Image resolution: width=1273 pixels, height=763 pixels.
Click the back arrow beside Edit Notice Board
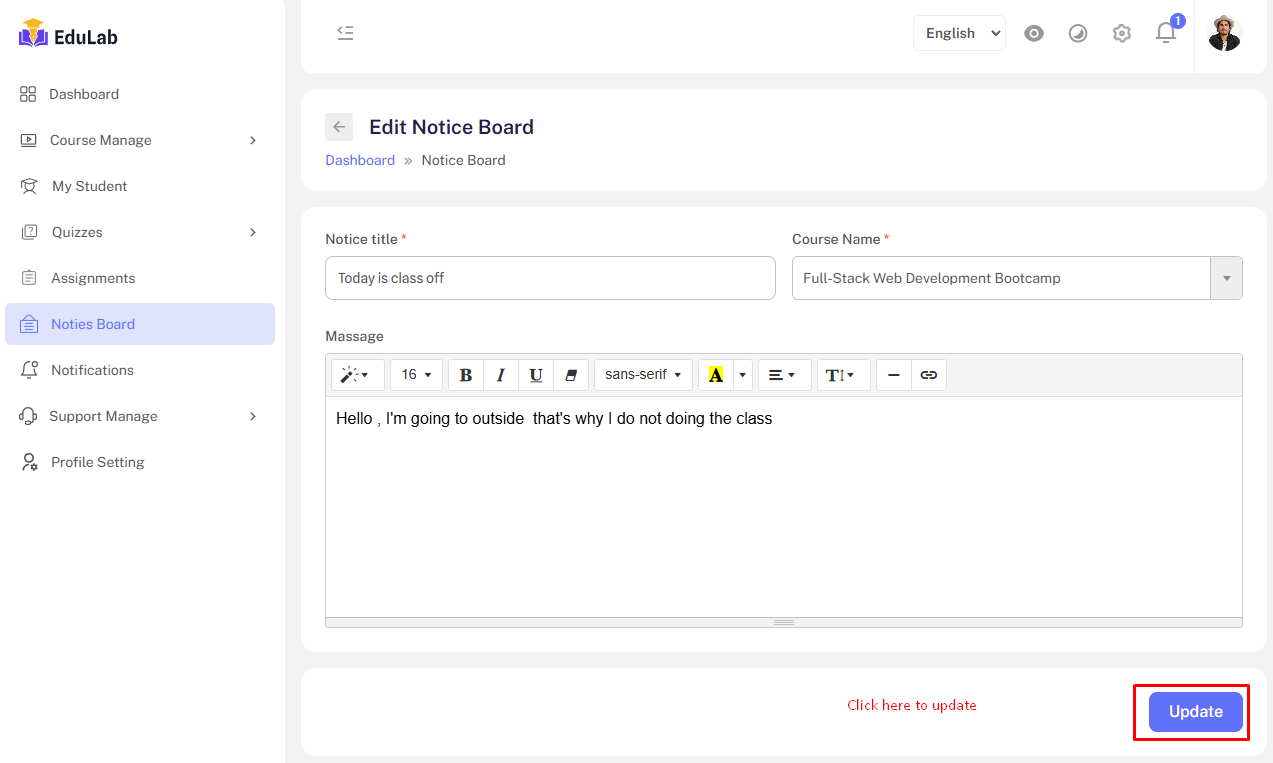pyautogui.click(x=339, y=127)
